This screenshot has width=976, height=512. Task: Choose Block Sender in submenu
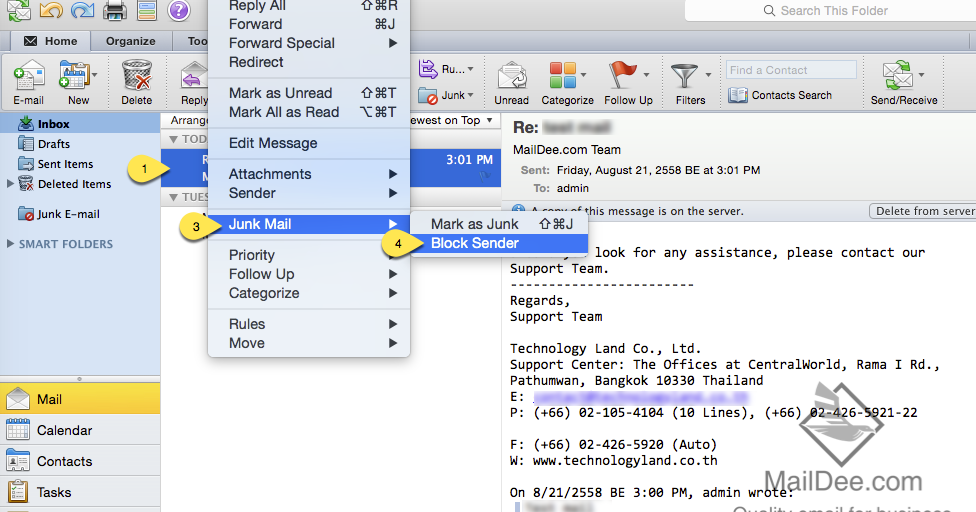click(x=499, y=243)
